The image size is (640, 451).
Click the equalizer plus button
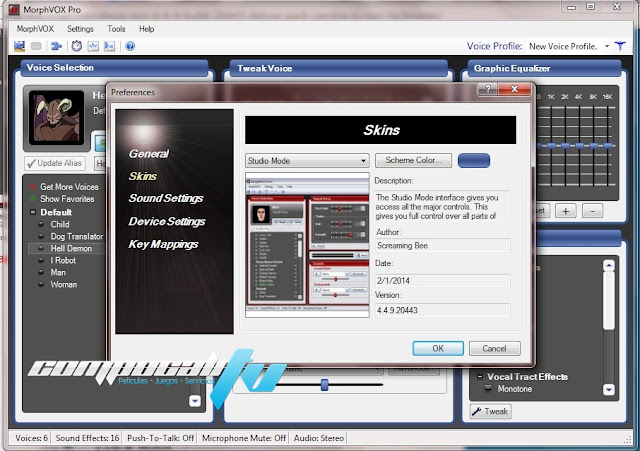tap(566, 211)
